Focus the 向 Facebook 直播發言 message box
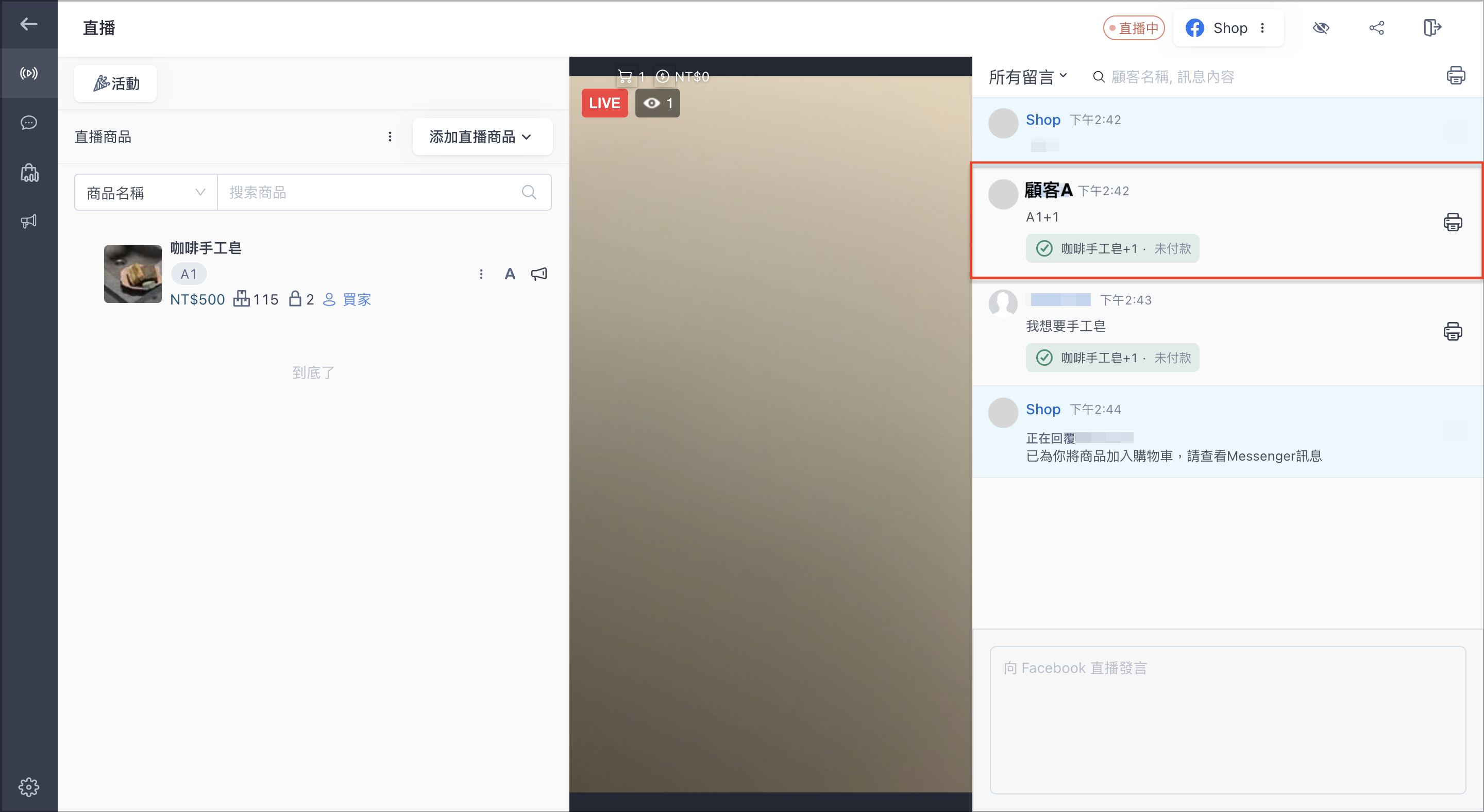 click(x=1227, y=720)
